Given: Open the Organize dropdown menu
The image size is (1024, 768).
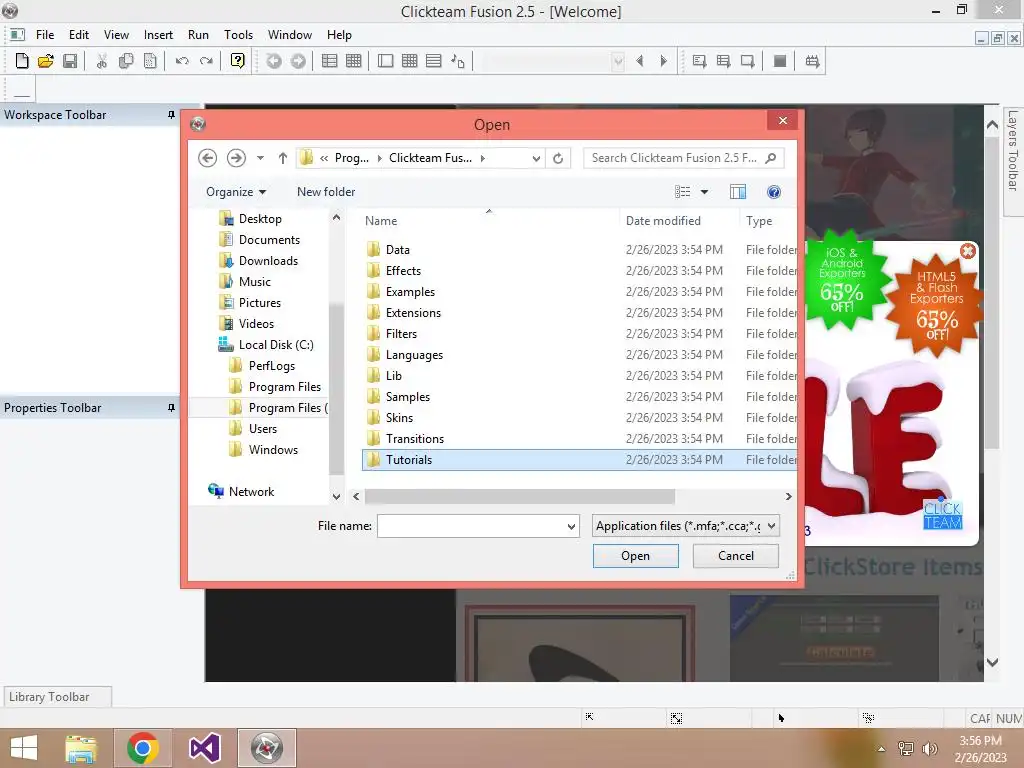Looking at the screenshot, I should click(236, 192).
